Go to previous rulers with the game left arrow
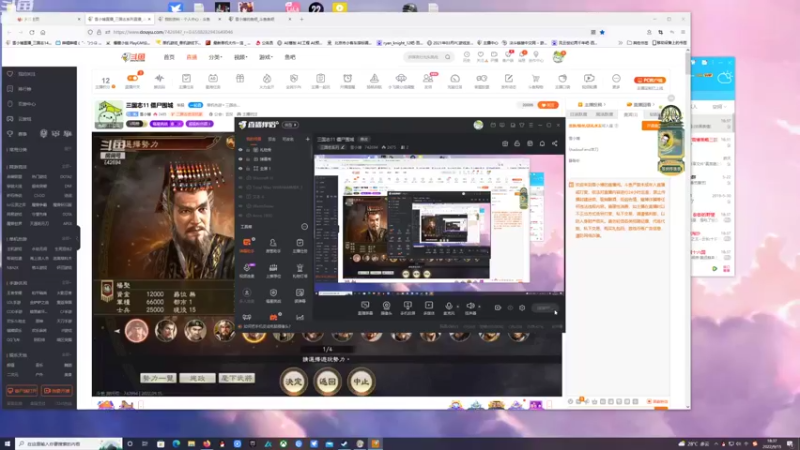Viewport: 800px width, 450px height. click(x=117, y=331)
